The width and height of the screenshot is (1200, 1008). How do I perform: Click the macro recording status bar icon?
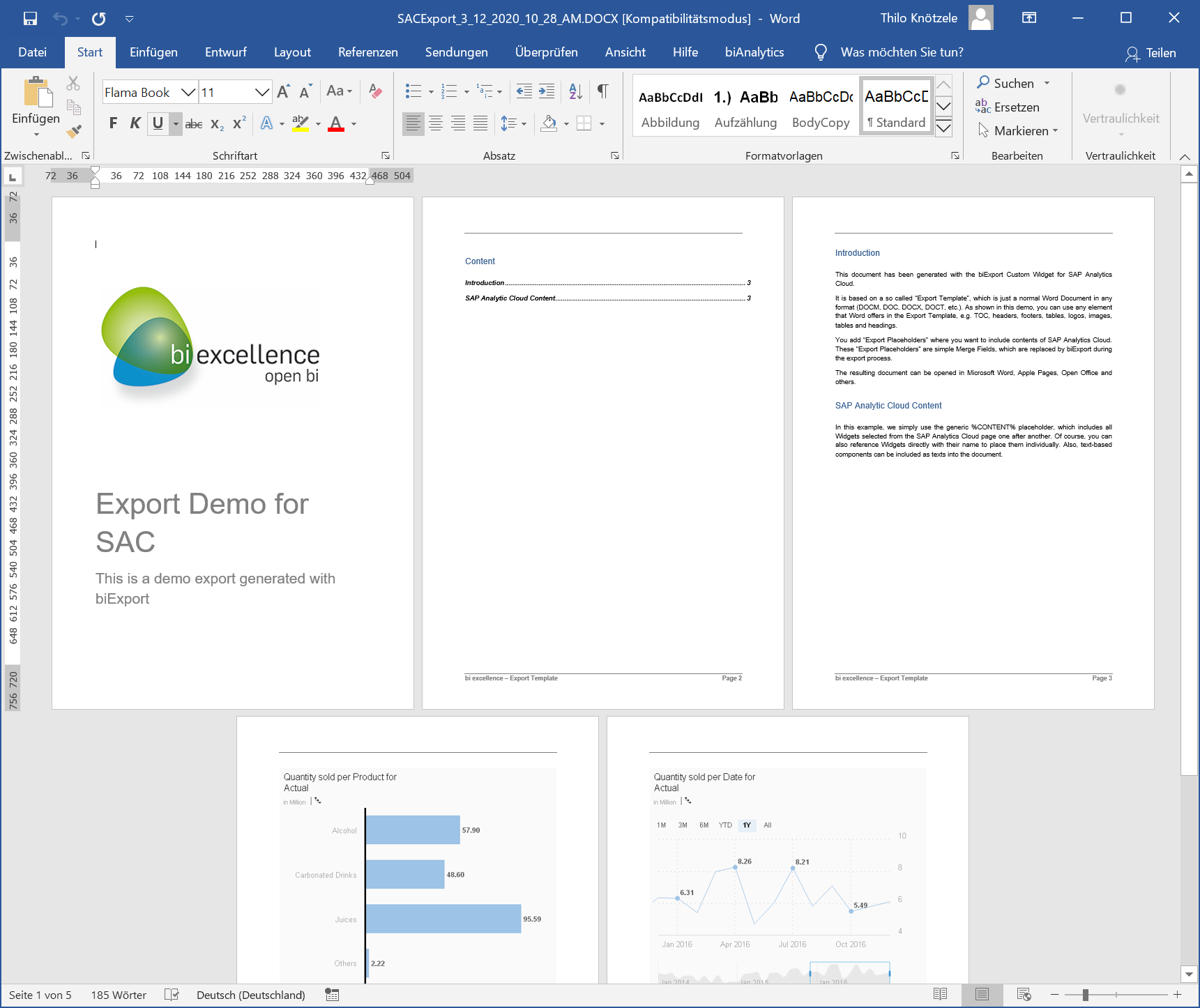(x=332, y=995)
